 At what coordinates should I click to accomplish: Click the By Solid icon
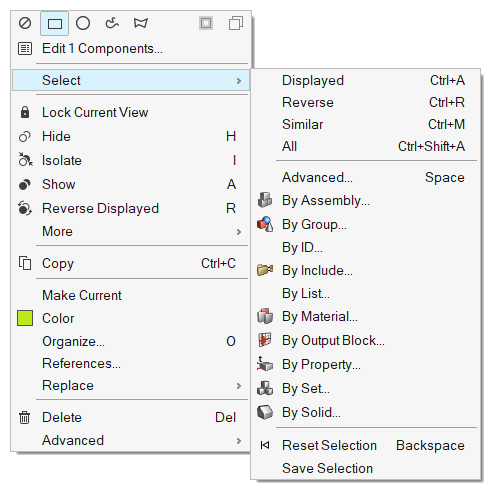[265, 412]
